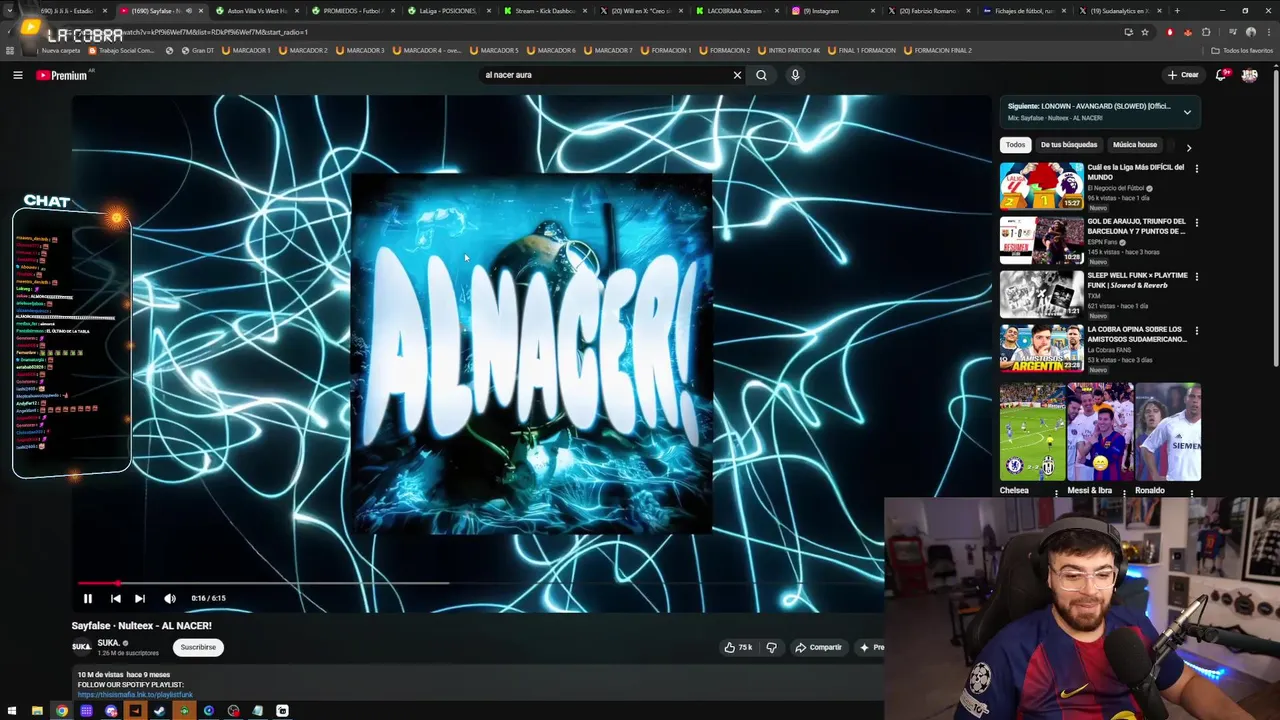The width and height of the screenshot is (1280, 720).
Task: Open a new browser tab
Action: [1177, 11]
